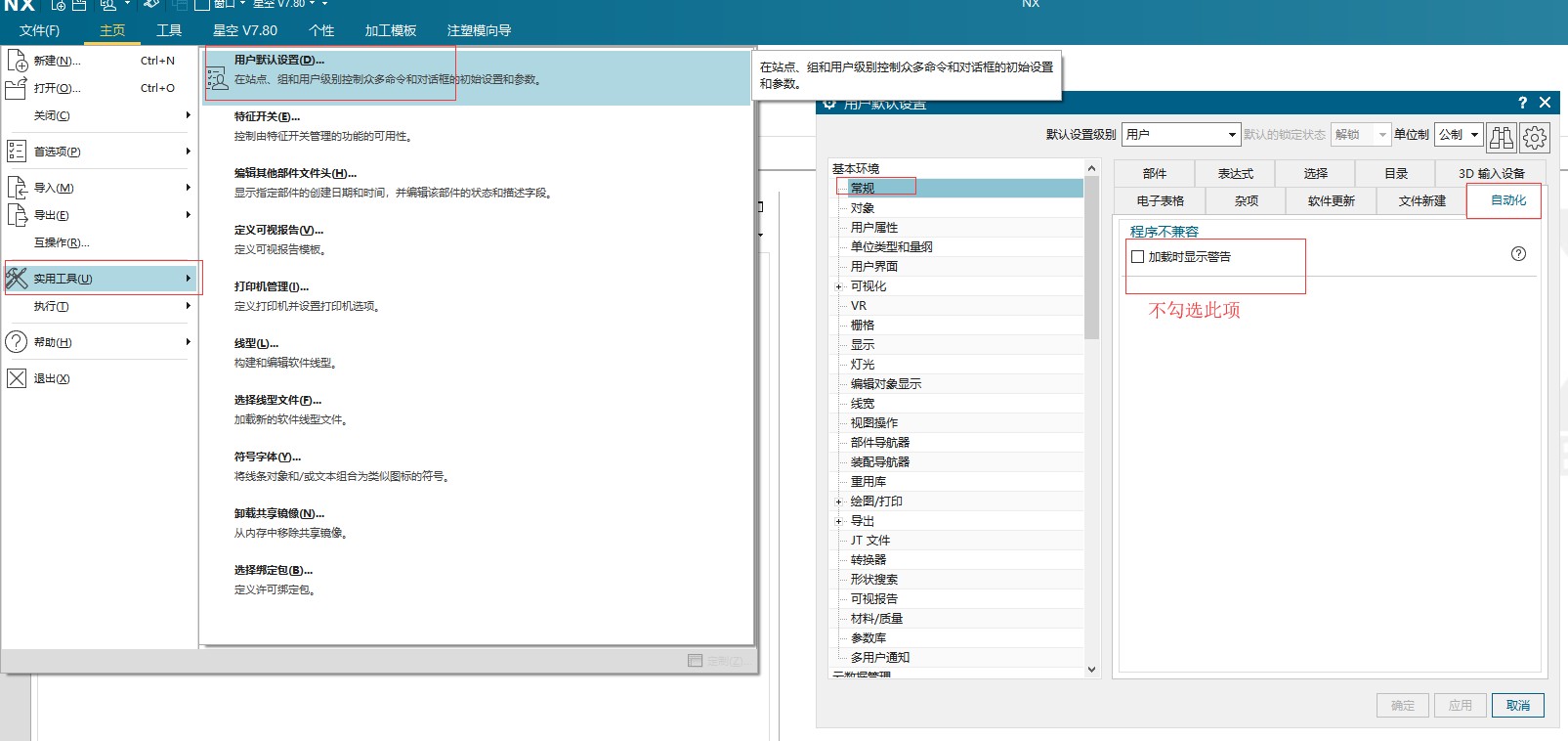Click the 定制 button at menu bottom

[716, 661]
